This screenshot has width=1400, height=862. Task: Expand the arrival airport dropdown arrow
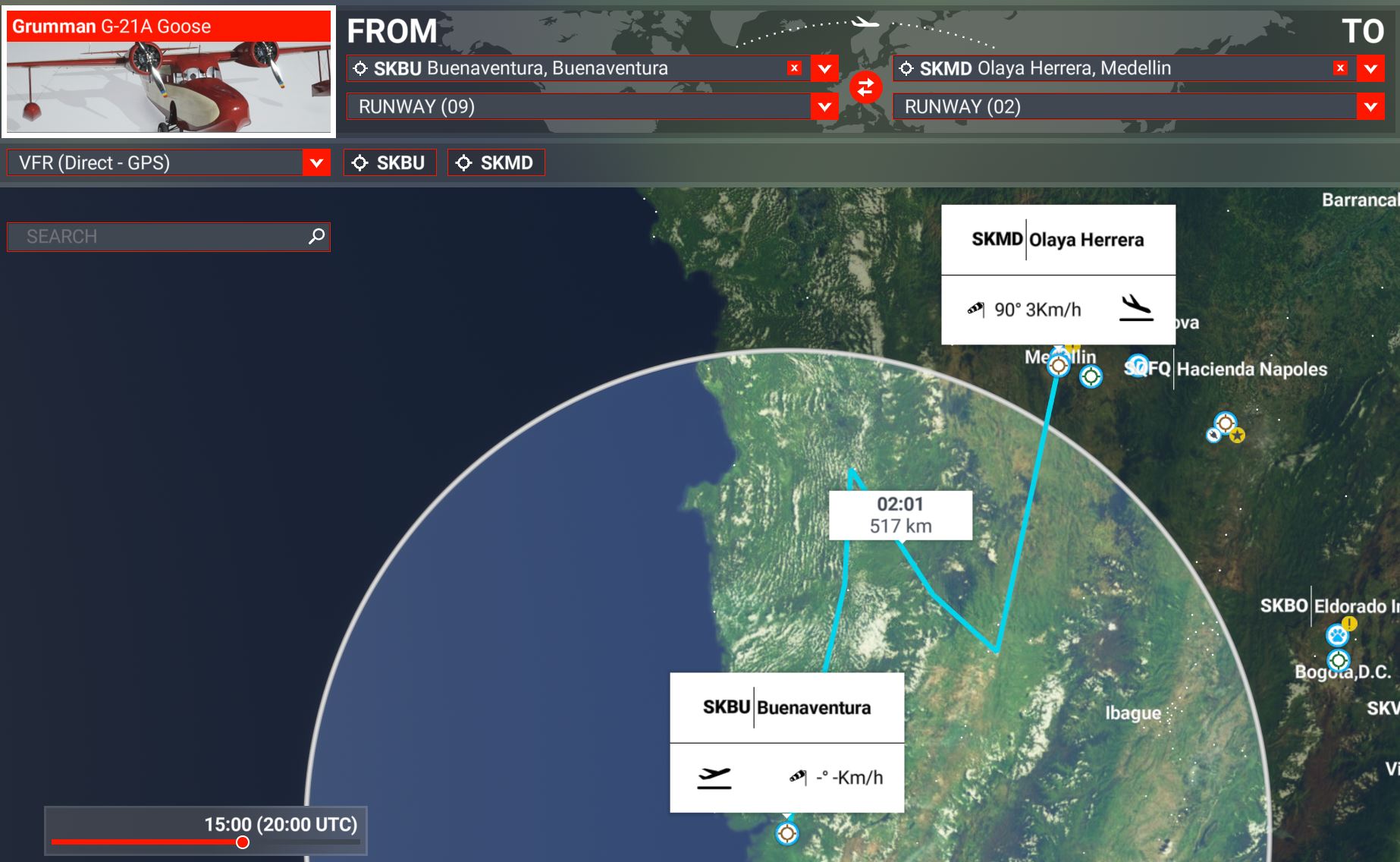click(1370, 68)
